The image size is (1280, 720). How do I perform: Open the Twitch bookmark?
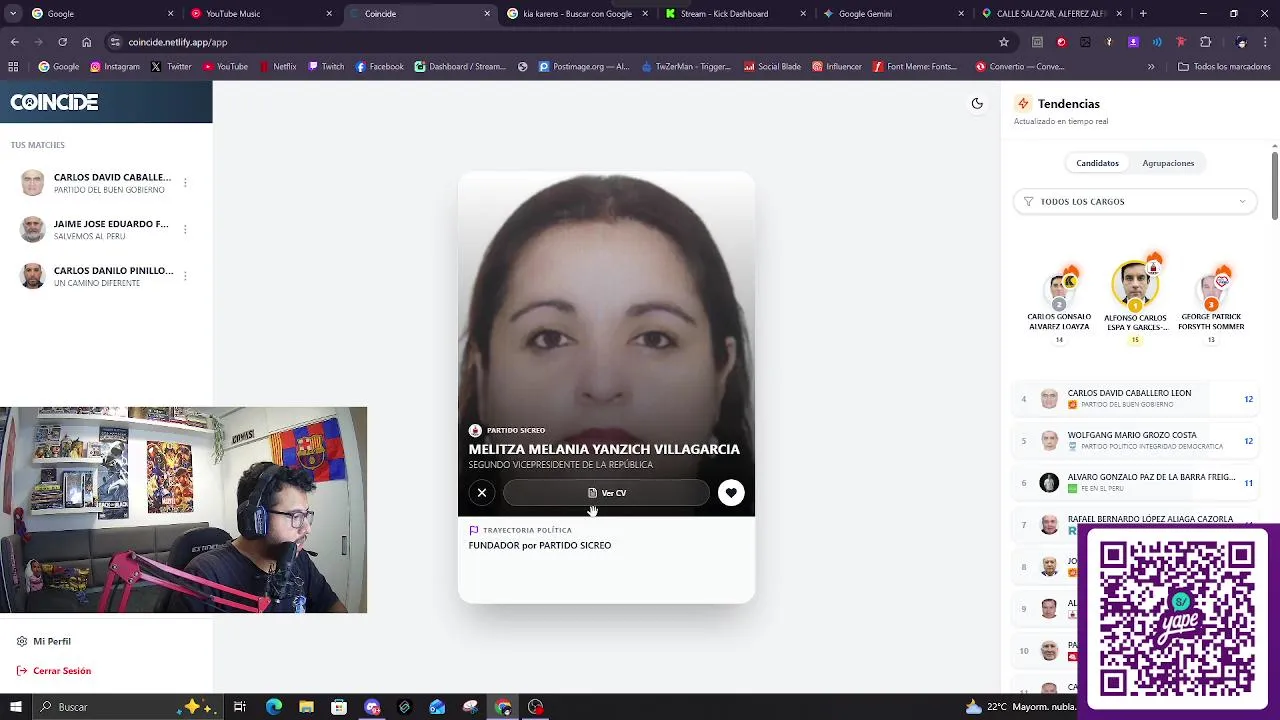[326, 67]
